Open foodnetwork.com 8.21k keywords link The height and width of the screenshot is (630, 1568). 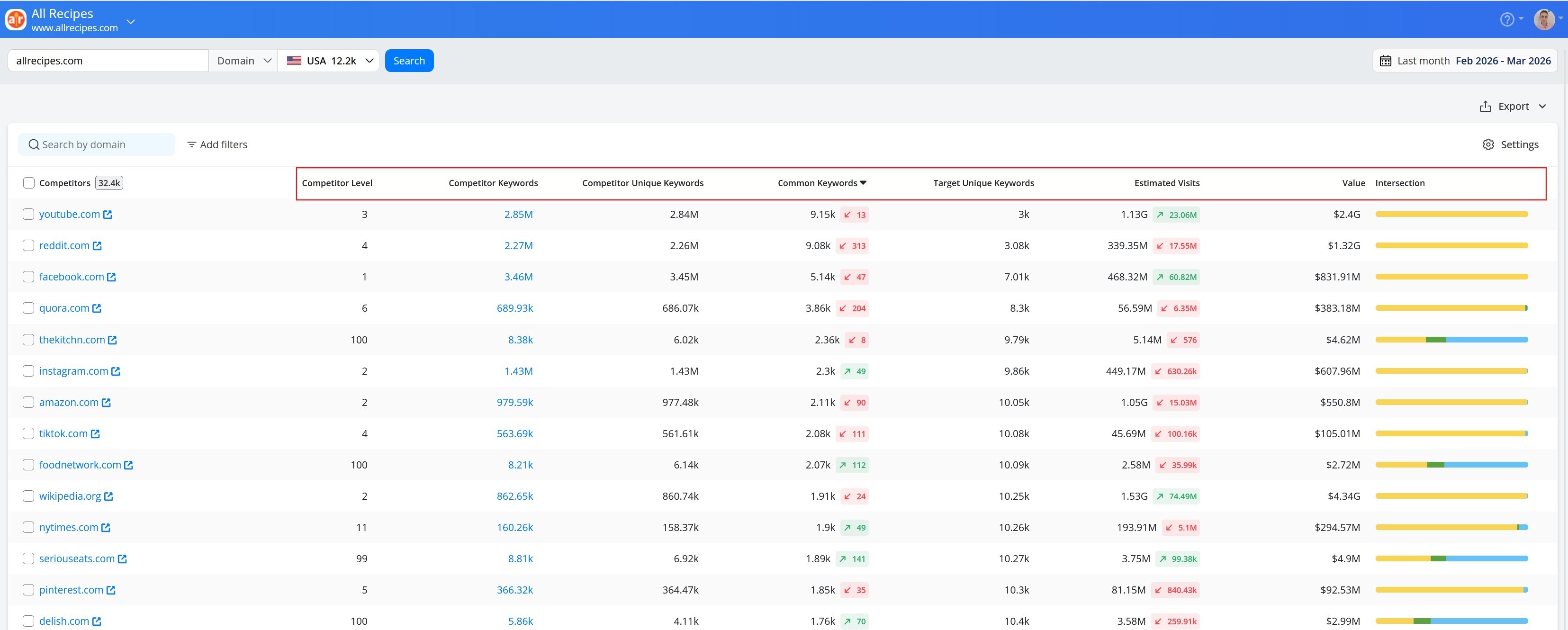click(x=521, y=465)
